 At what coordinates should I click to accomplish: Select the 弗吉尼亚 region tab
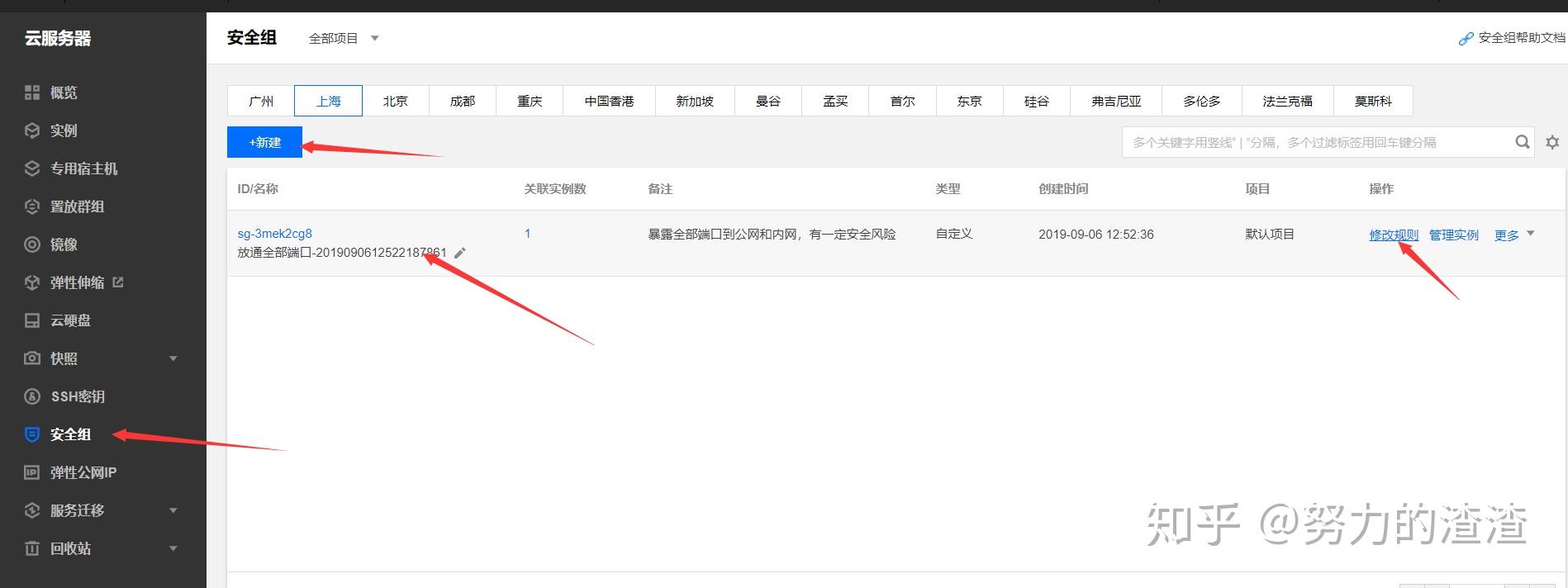pos(1116,101)
